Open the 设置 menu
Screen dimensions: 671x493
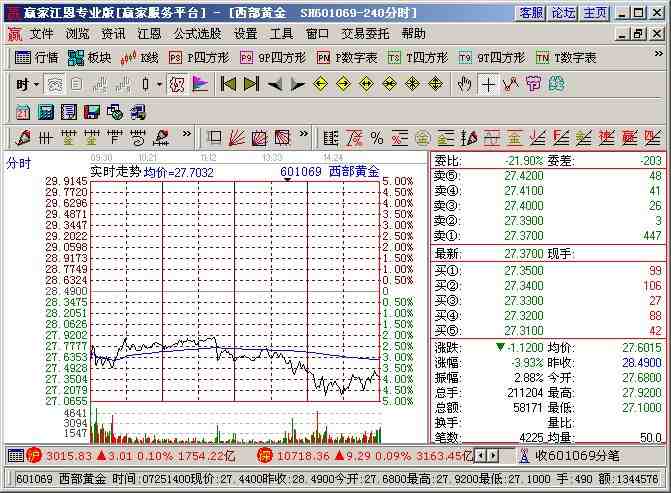245,33
